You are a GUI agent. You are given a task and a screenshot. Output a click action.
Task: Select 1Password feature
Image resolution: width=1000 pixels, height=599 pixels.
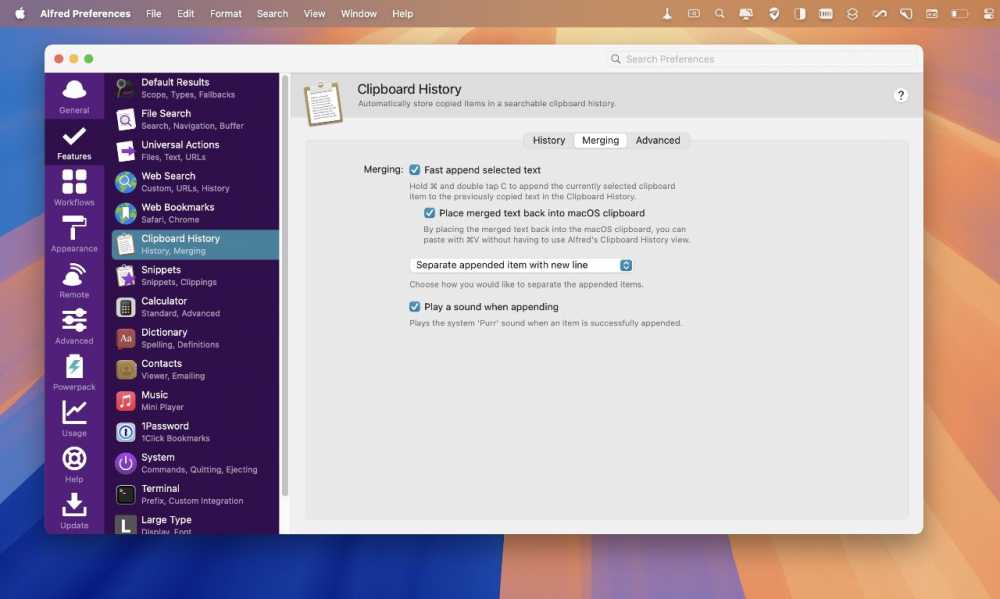click(x=195, y=432)
